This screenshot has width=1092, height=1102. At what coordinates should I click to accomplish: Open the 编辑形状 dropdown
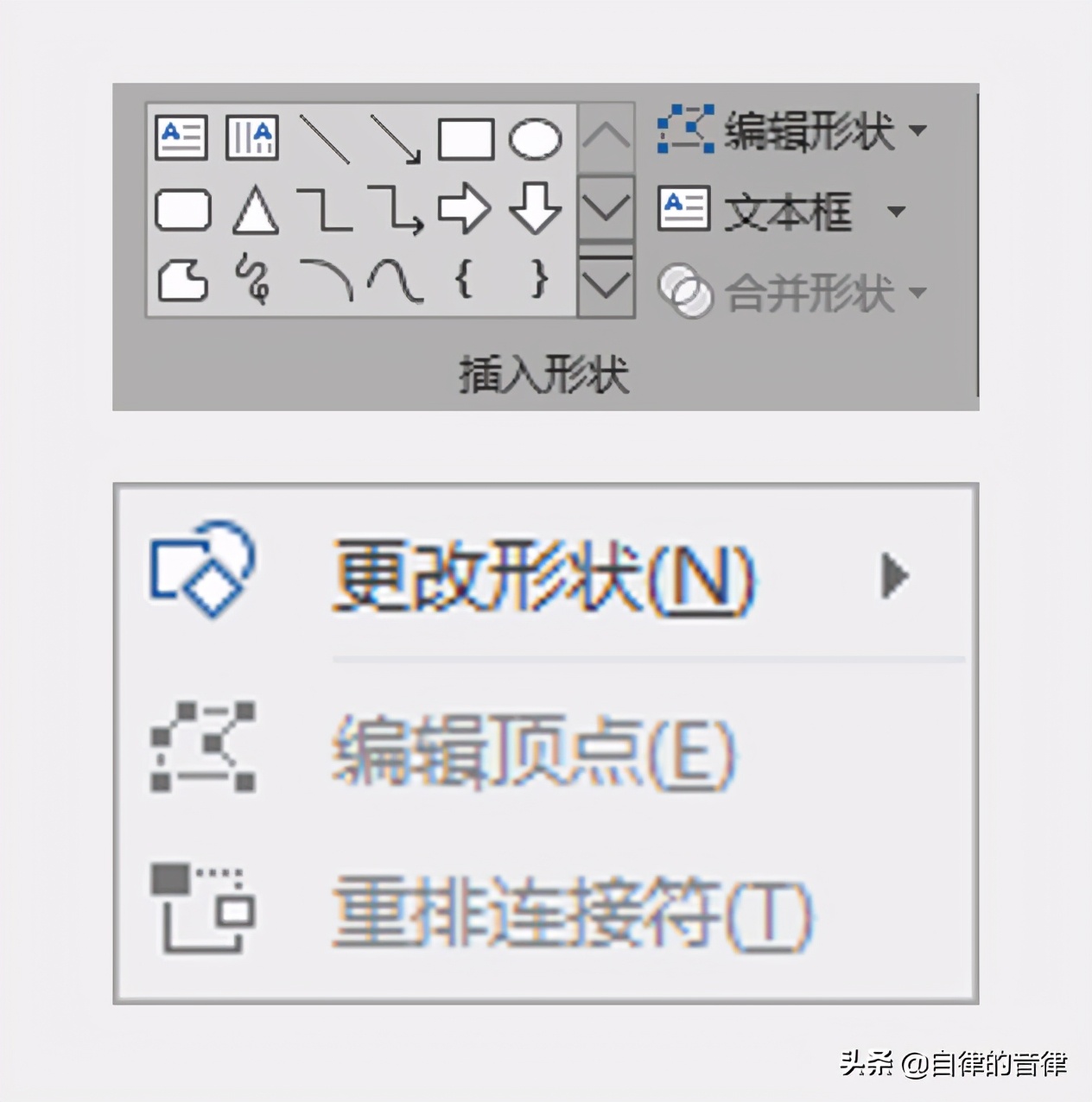coord(791,131)
